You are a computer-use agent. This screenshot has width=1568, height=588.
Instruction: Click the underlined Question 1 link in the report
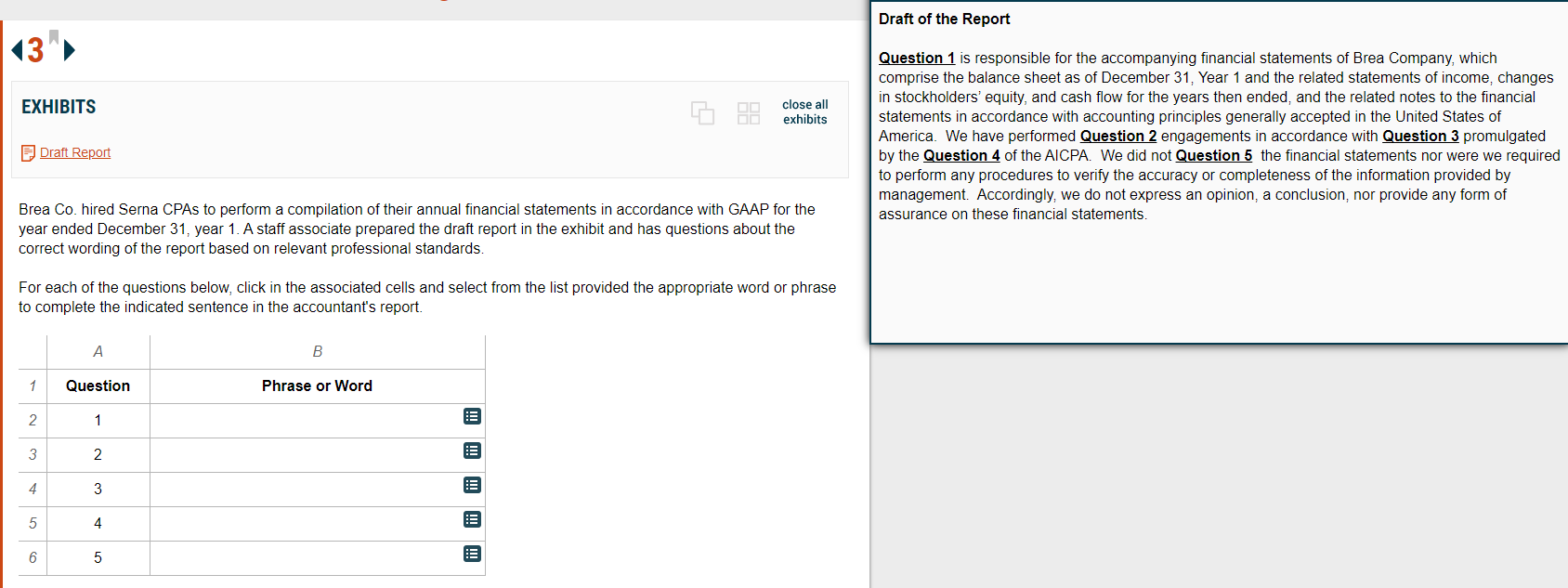[x=916, y=58]
